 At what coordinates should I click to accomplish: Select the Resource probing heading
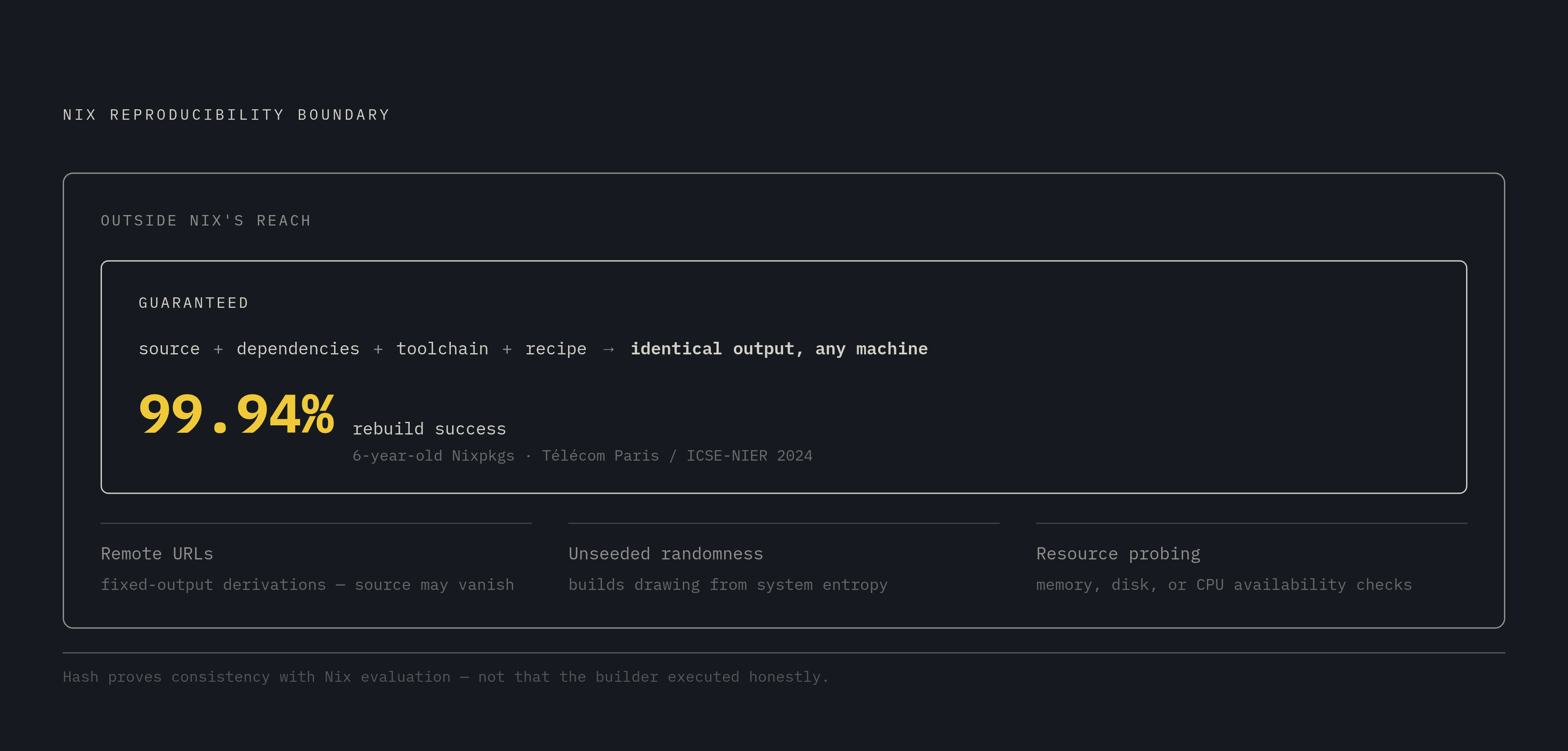1118,554
